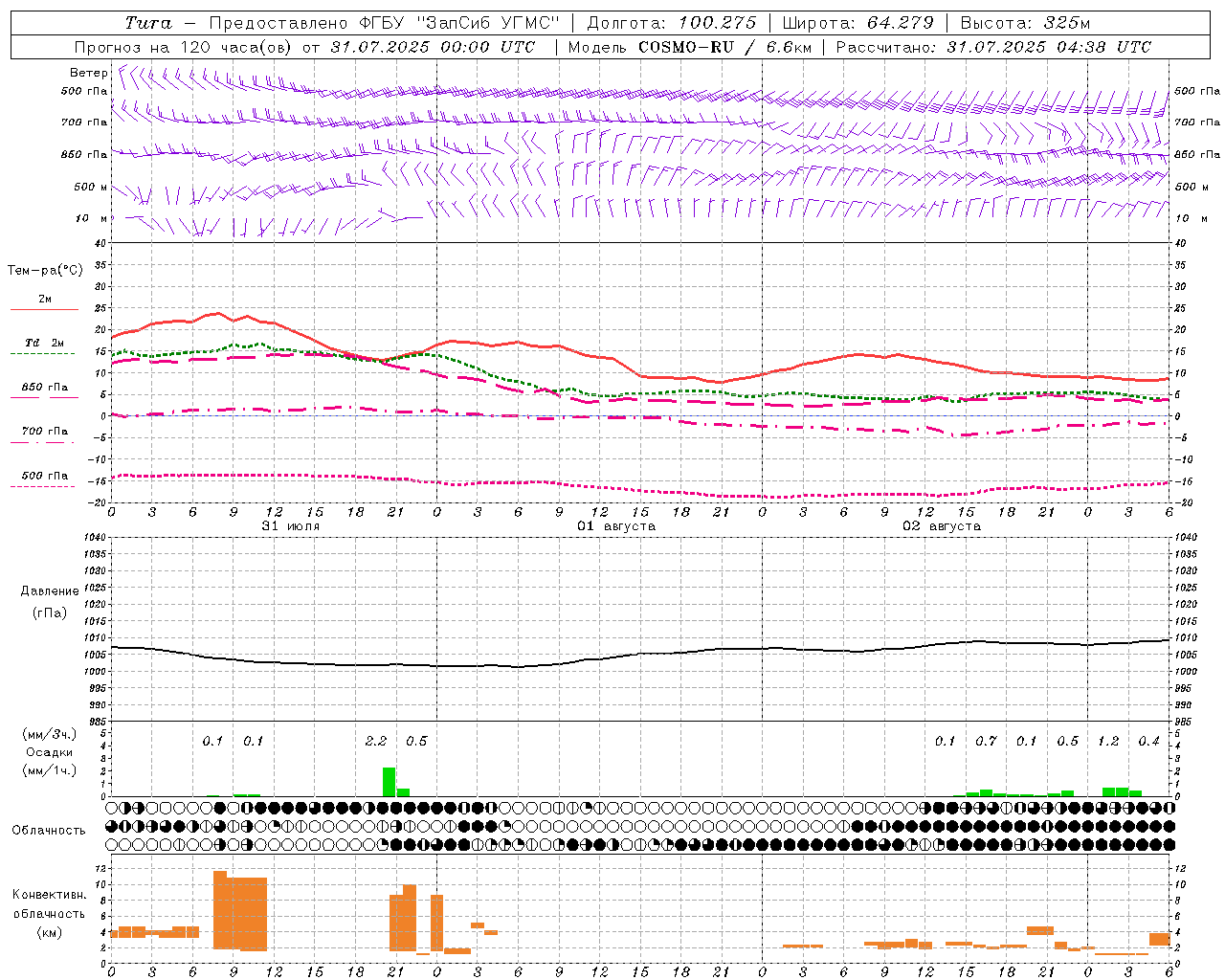Click the station name "Tura" in the header
This screenshot has width=1225, height=980.
[148, 23]
